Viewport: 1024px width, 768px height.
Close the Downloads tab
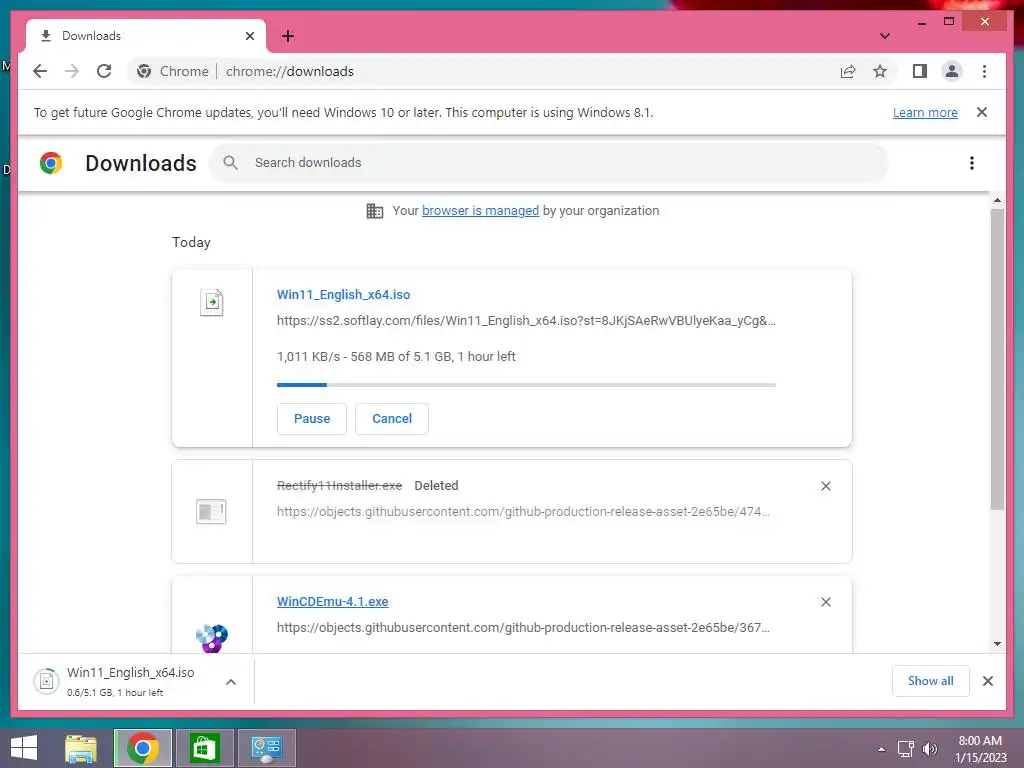tap(249, 36)
